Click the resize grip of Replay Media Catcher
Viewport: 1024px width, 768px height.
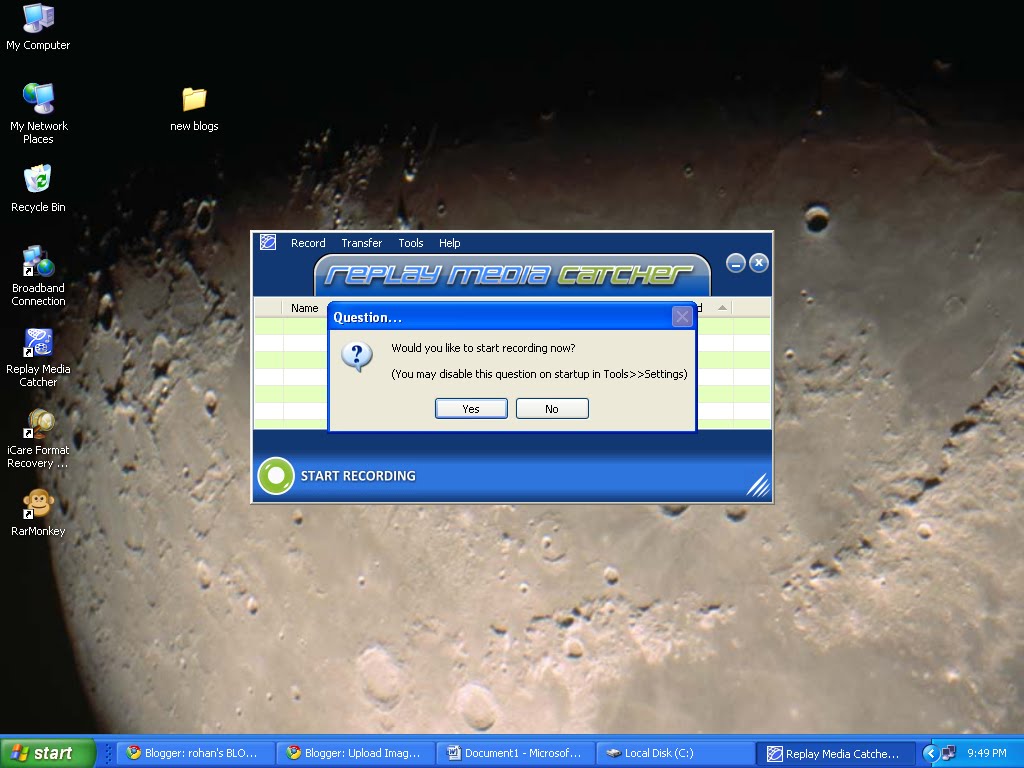coord(758,485)
